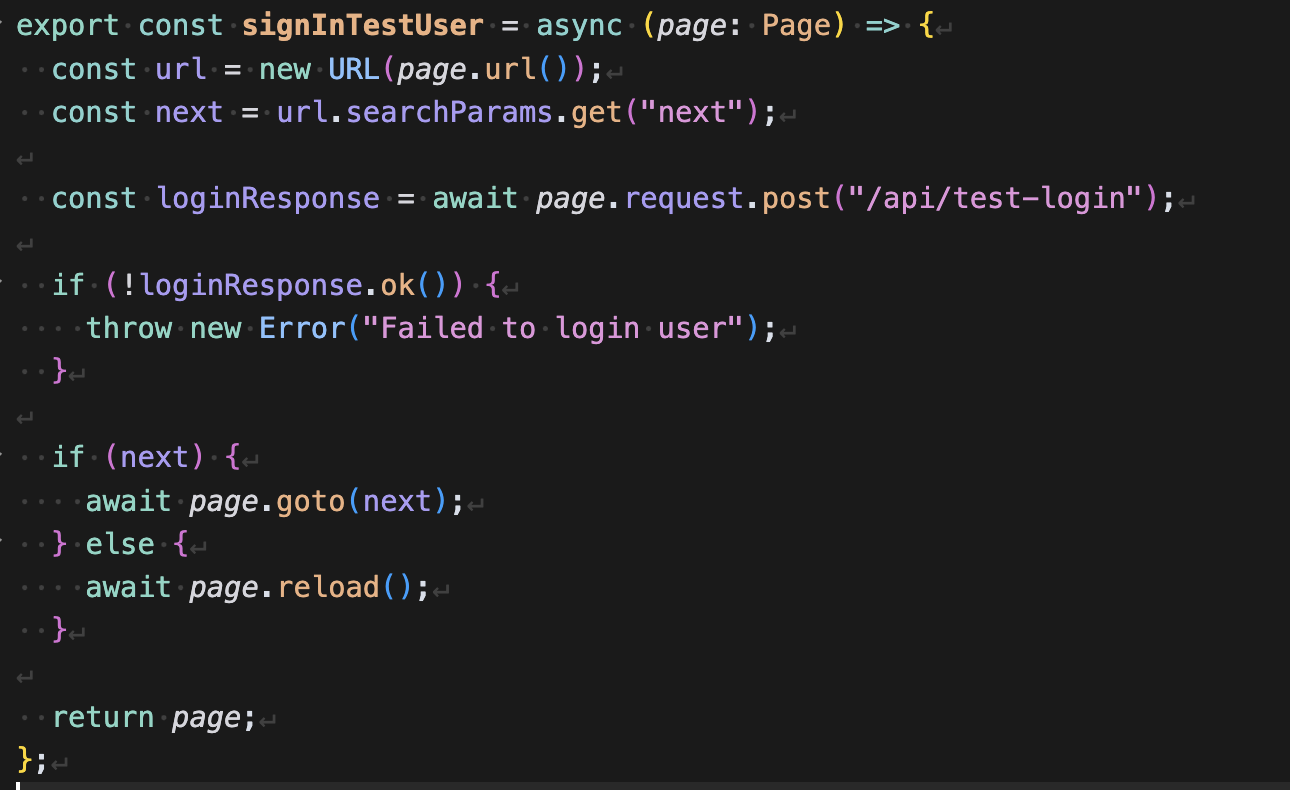Click the export keyword
The height and width of the screenshot is (790, 1290).
click(x=68, y=25)
